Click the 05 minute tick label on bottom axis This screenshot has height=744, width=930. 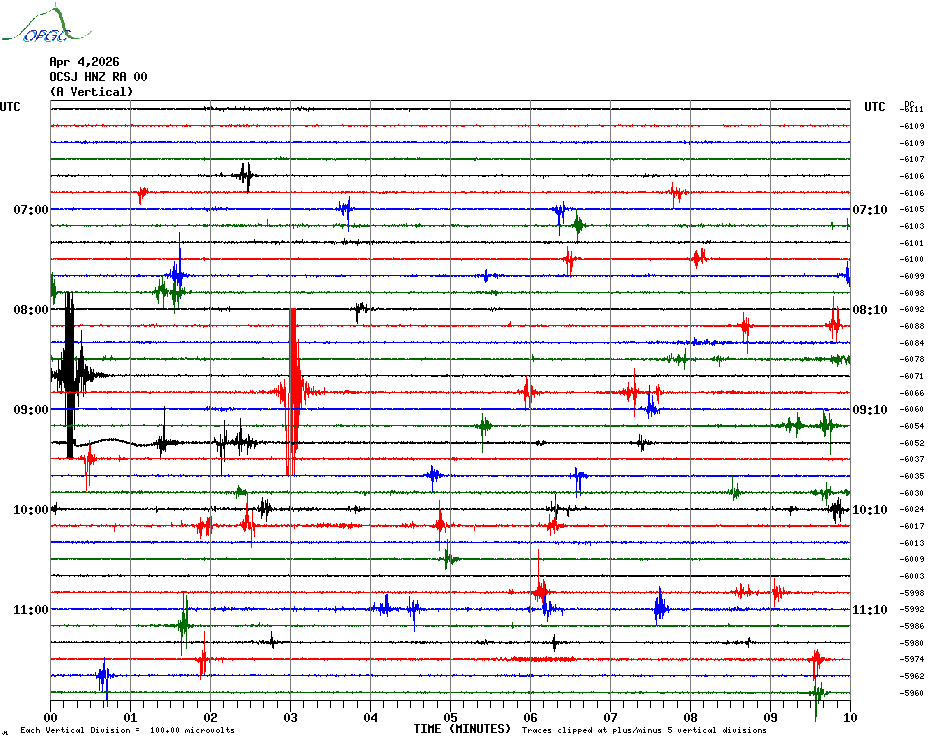pyautogui.click(x=450, y=717)
